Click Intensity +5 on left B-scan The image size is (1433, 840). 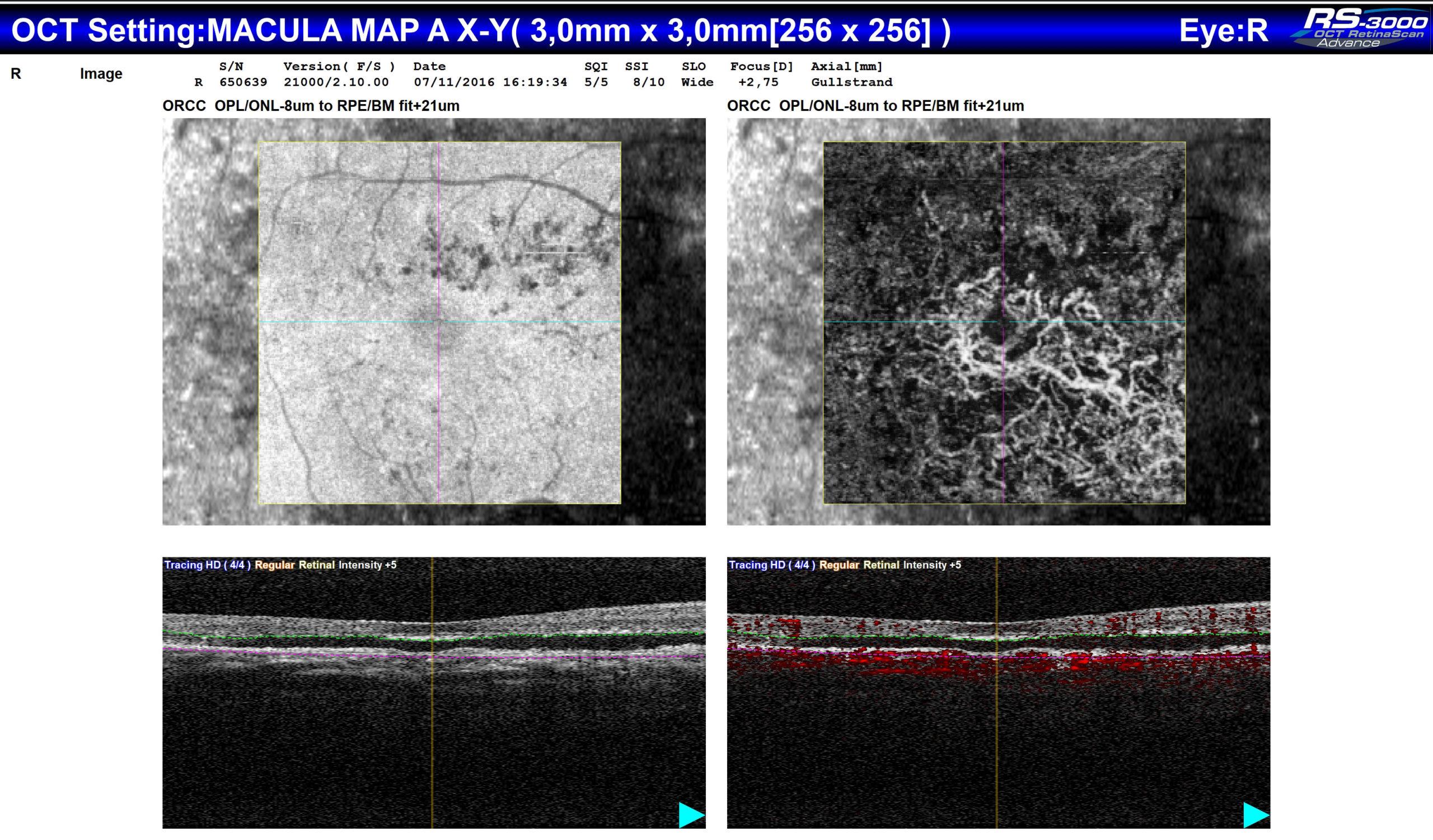tap(367, 565)
